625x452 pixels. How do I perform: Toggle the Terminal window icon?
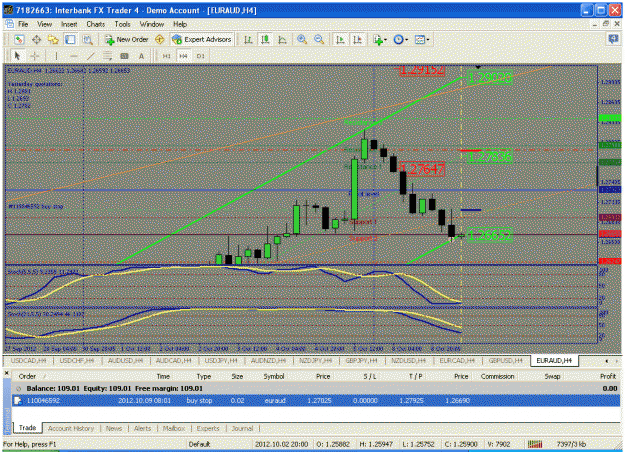coord(70,39)
